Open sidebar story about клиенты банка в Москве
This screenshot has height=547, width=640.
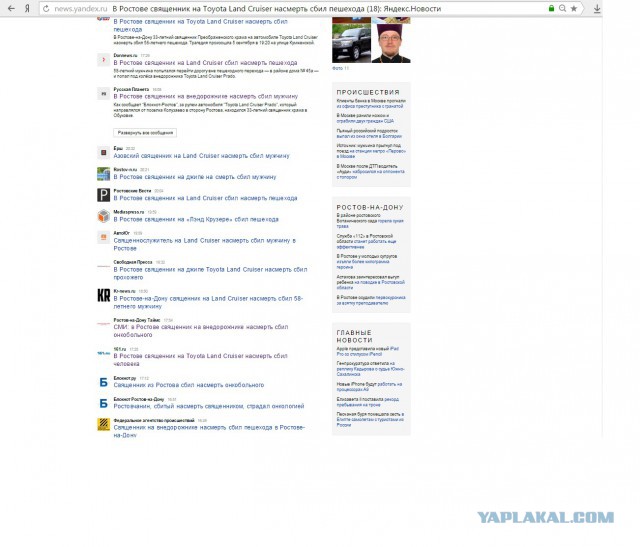click(371, 103)
